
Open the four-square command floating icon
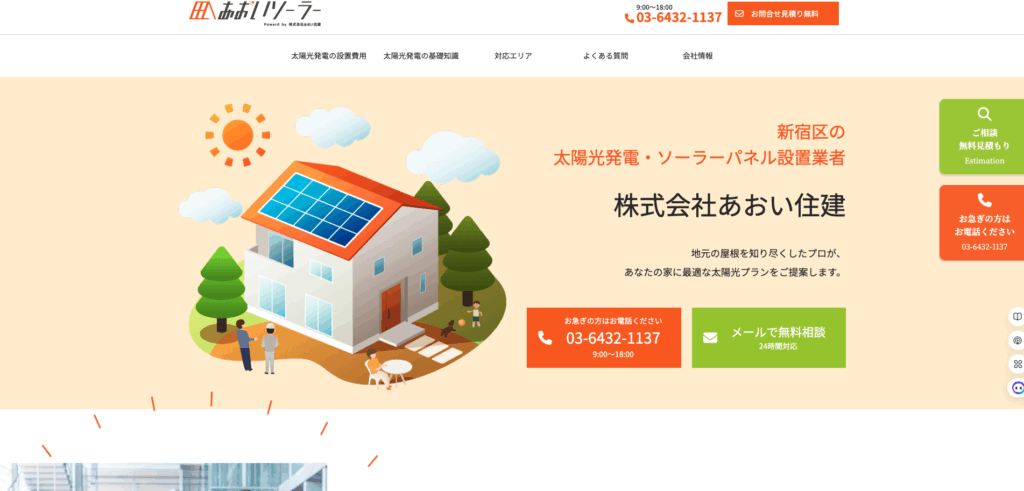pos(1017,364)
